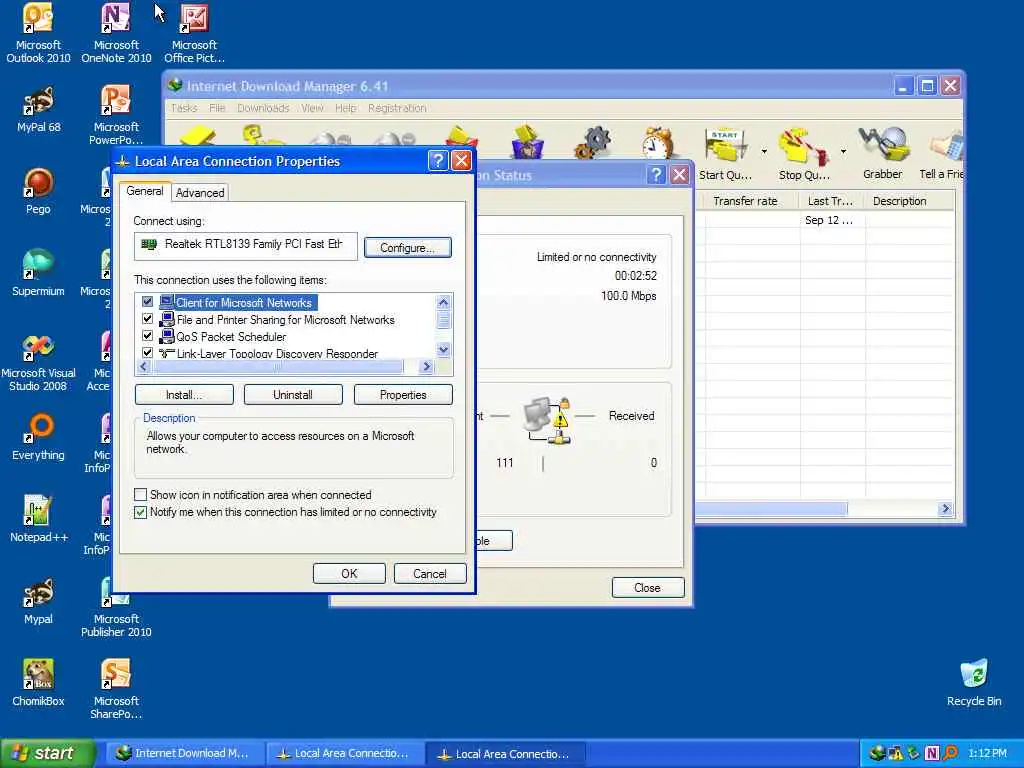Click the Install button
The height and width of the screenshot is (768, 1024).
coord(184,394)
